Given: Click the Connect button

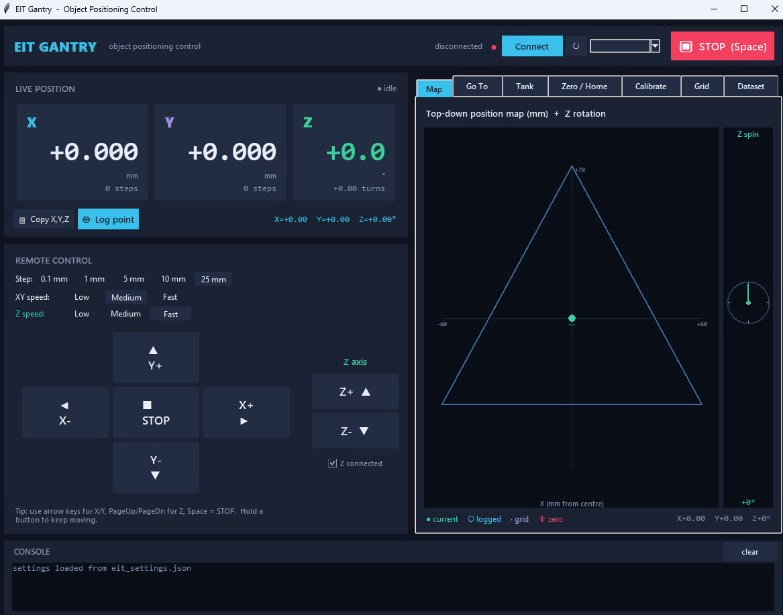Looking at the screenshot, I should tap(532, 46).
